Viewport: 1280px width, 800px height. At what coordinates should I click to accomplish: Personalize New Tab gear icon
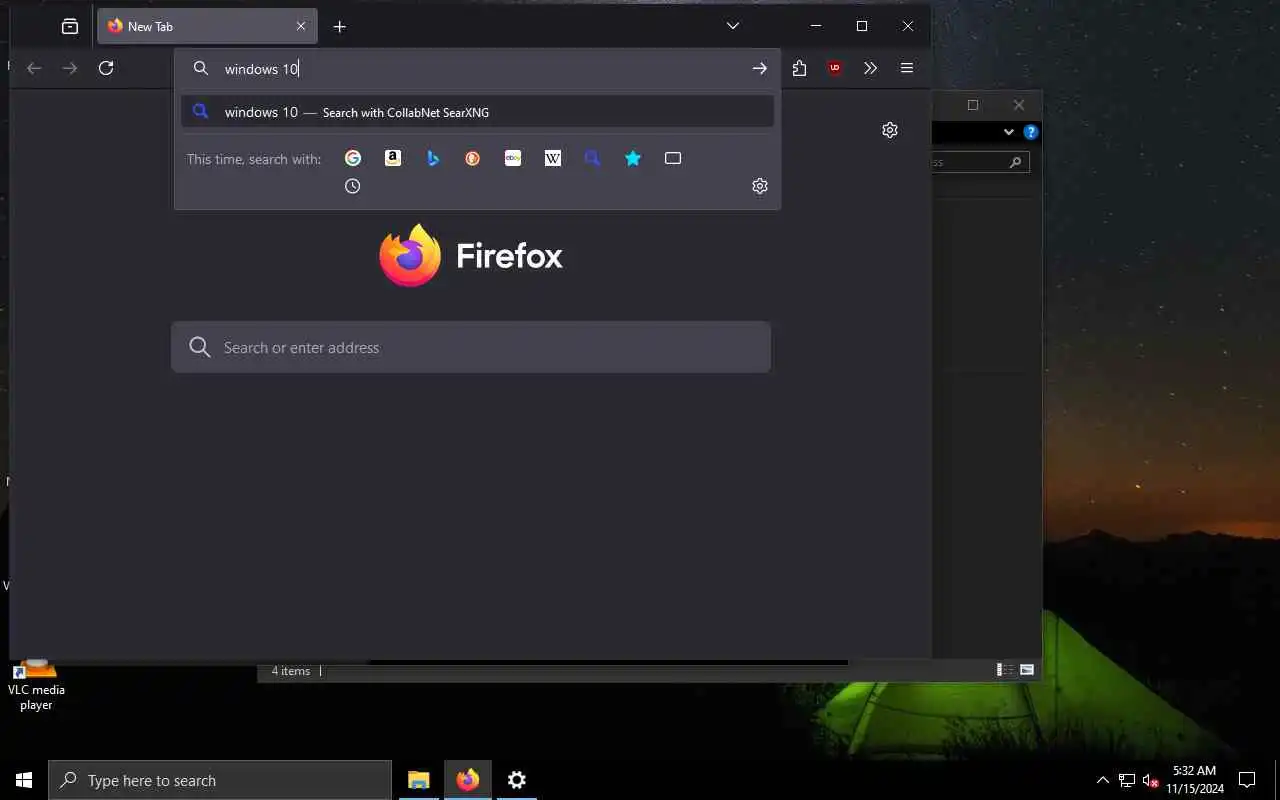(x=890, y=130)
